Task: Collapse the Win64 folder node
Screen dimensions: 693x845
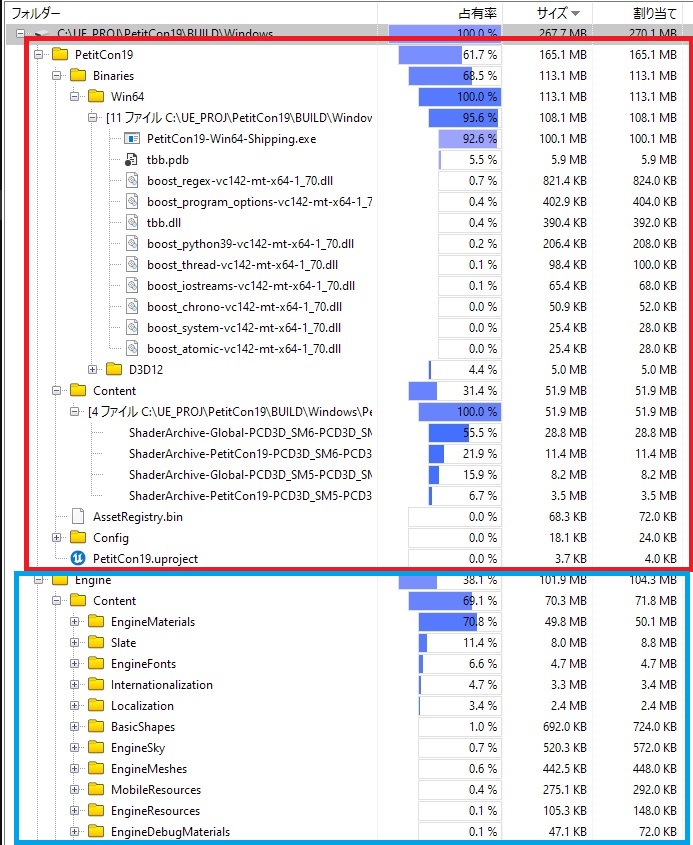Action: click(74, 96)
